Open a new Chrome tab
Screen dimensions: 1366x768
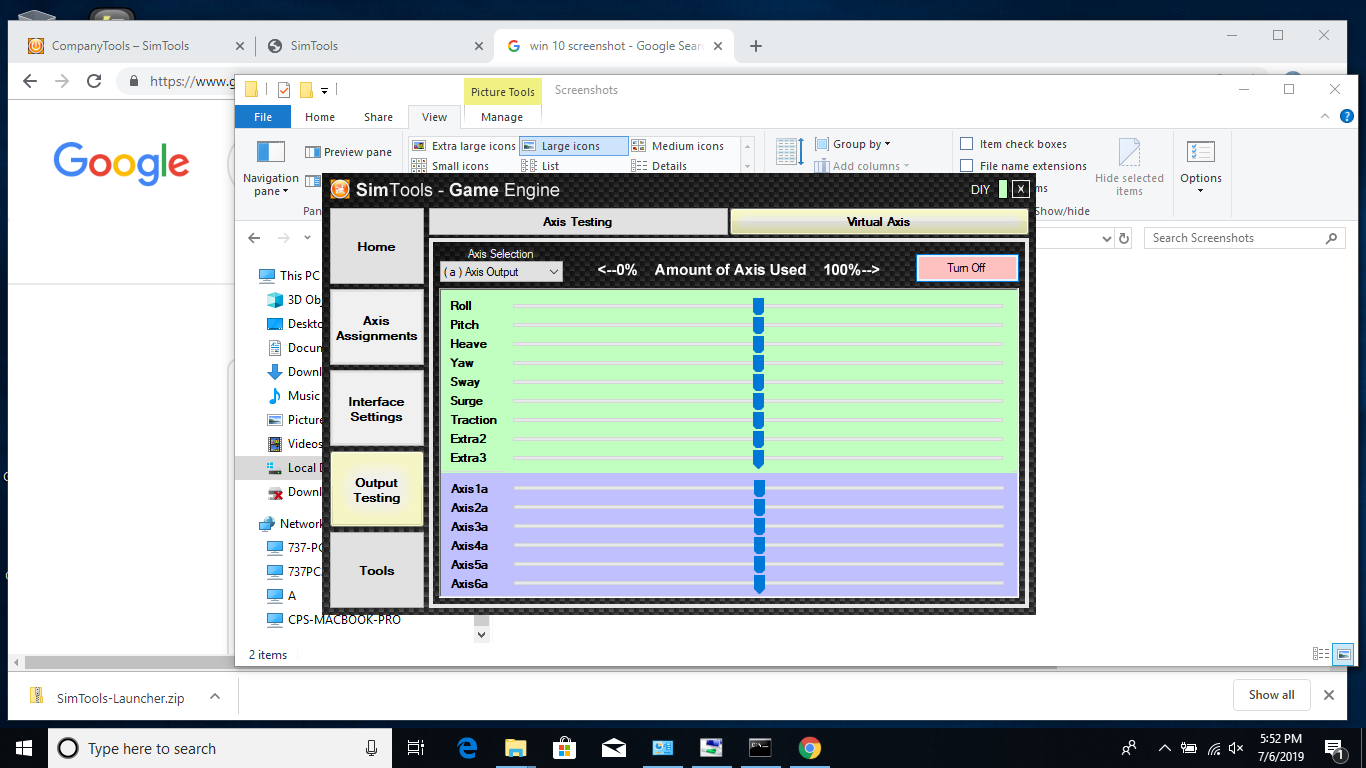coord(756,46)
